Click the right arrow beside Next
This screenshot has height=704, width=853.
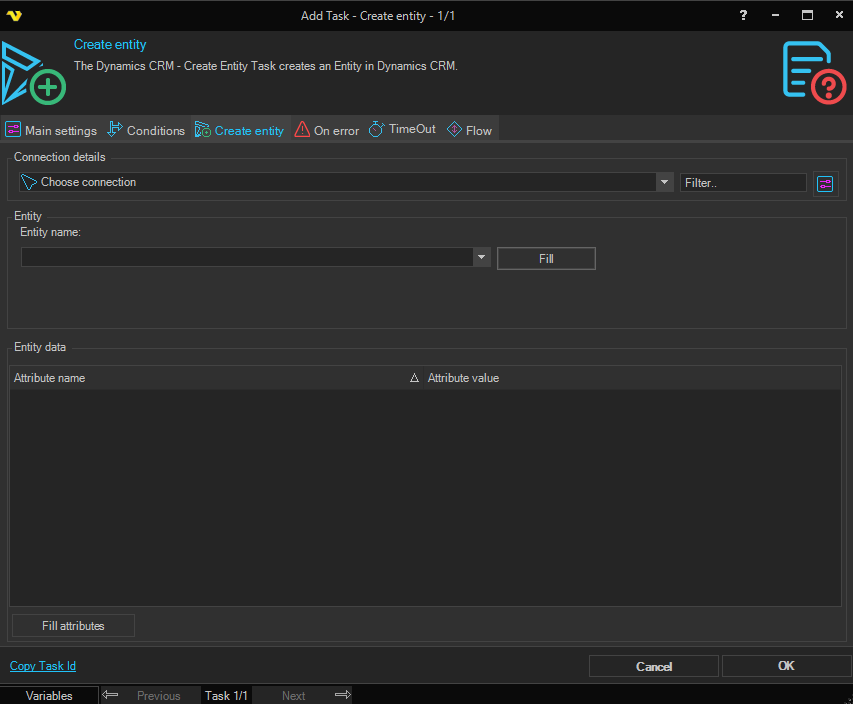(x=342, y=695)
